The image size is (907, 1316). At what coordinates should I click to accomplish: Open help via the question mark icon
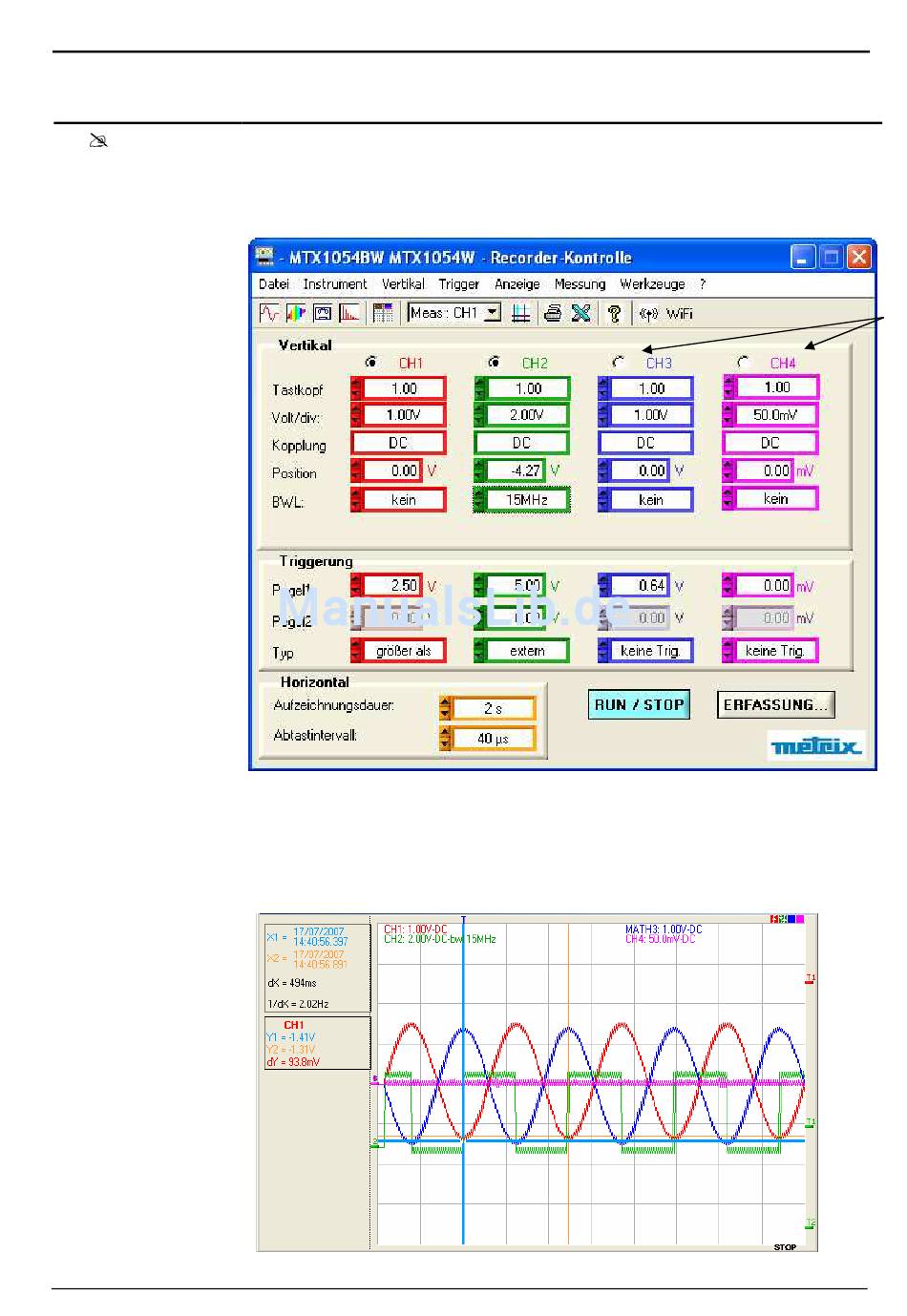[x=614, y=313]
